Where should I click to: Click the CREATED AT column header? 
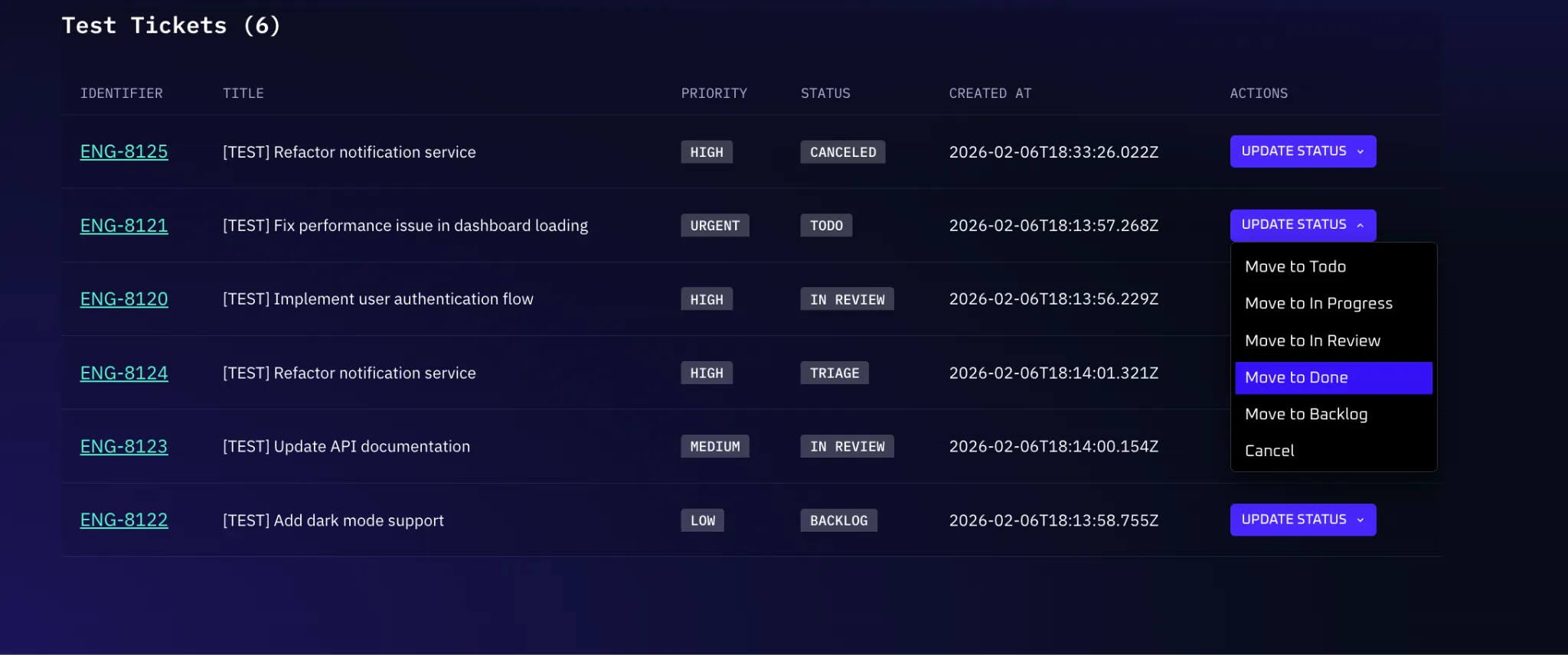coord(991,93)
